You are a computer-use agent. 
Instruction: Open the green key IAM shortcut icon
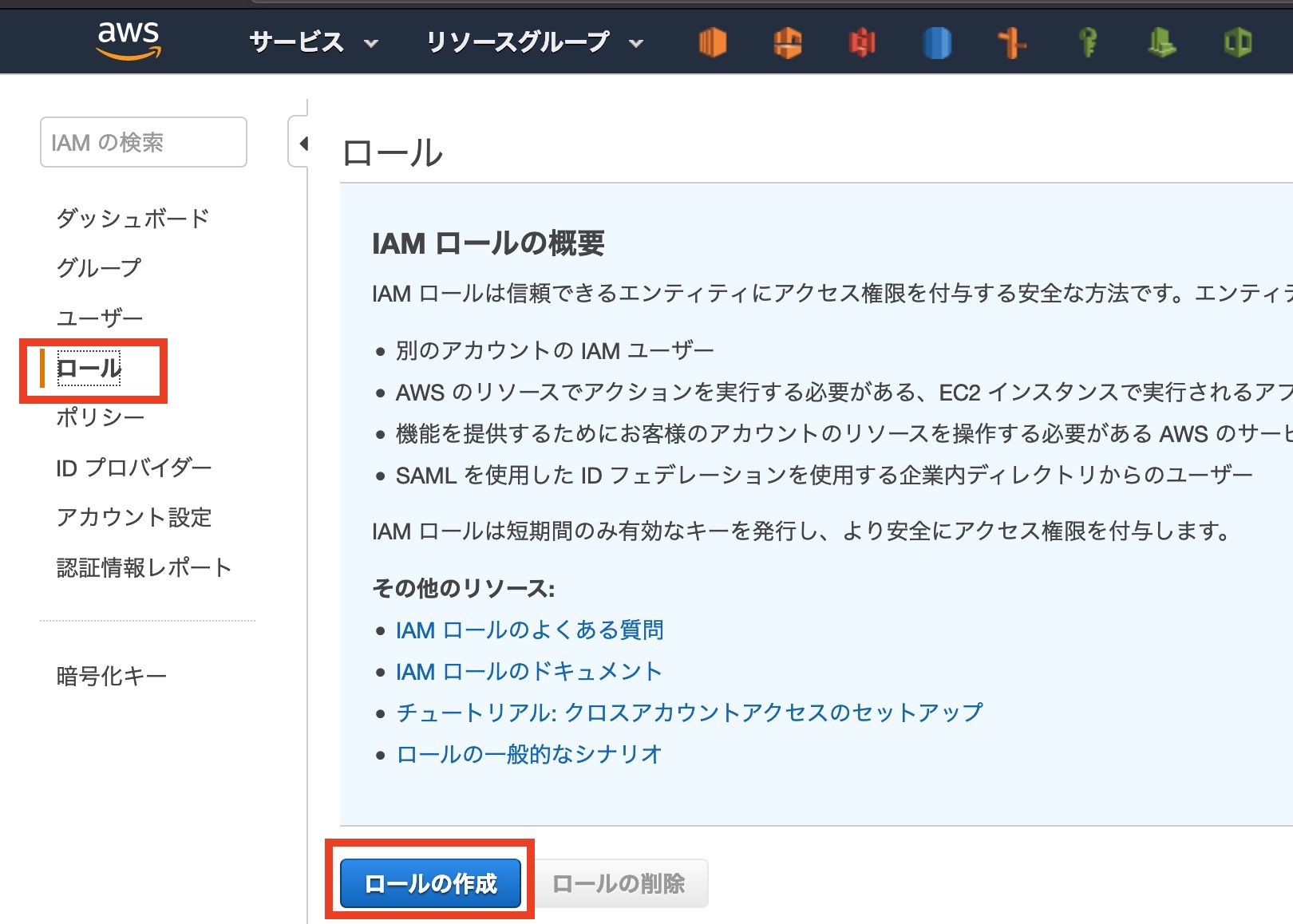[x=1087, y=42]
